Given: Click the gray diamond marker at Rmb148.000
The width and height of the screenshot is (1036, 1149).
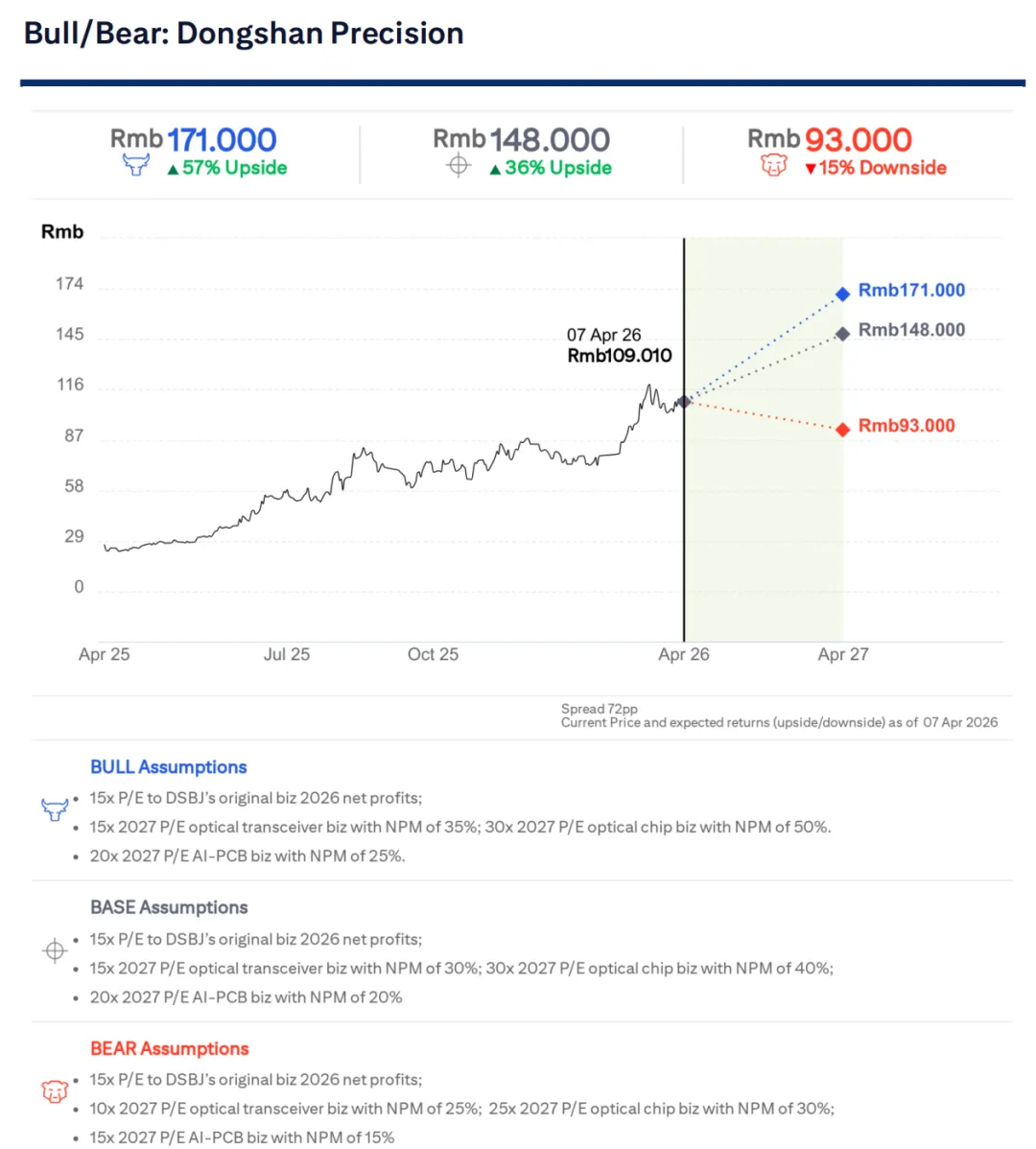Looking at the screenshot, I should pos(842,334).
